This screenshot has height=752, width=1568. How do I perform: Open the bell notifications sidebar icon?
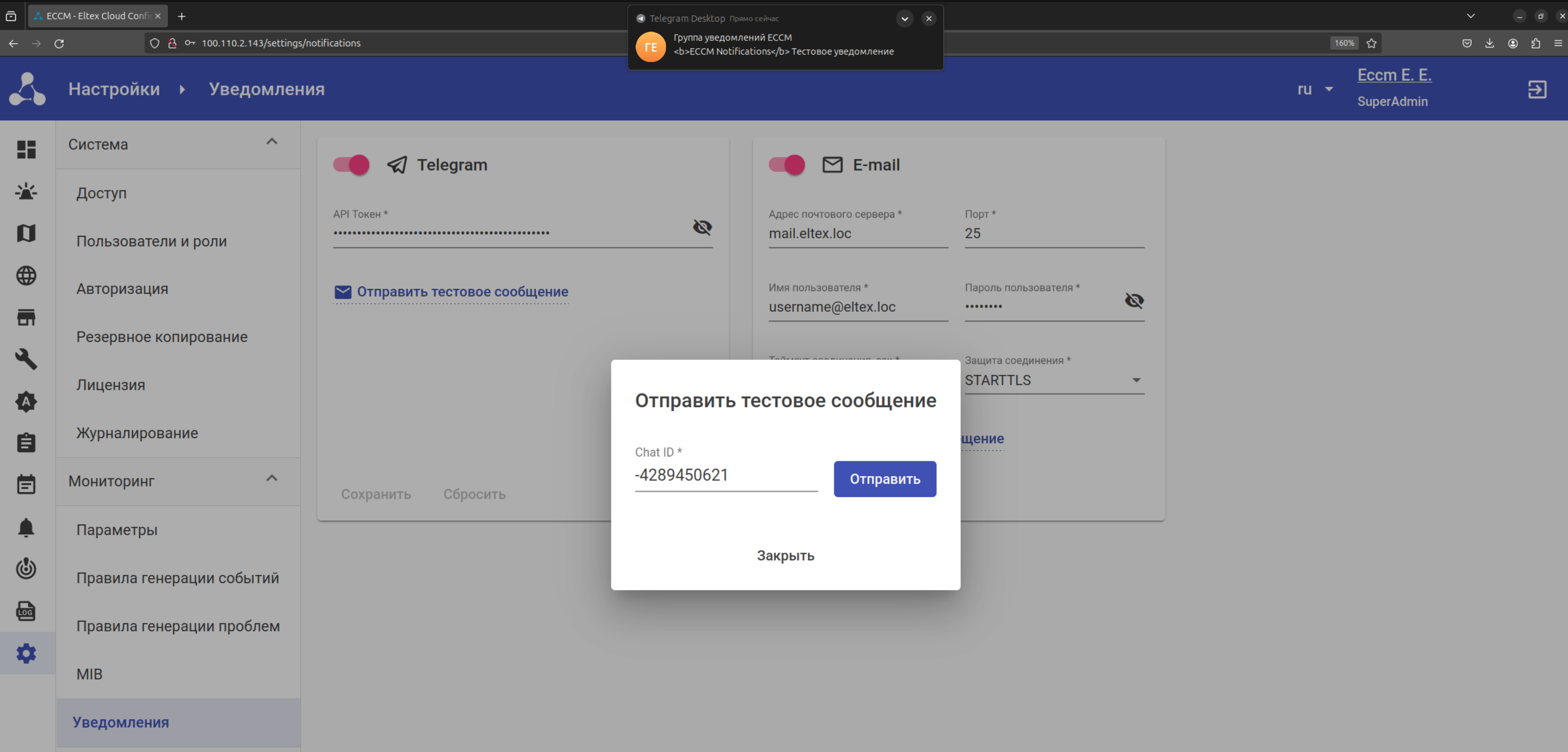point(26,527)
